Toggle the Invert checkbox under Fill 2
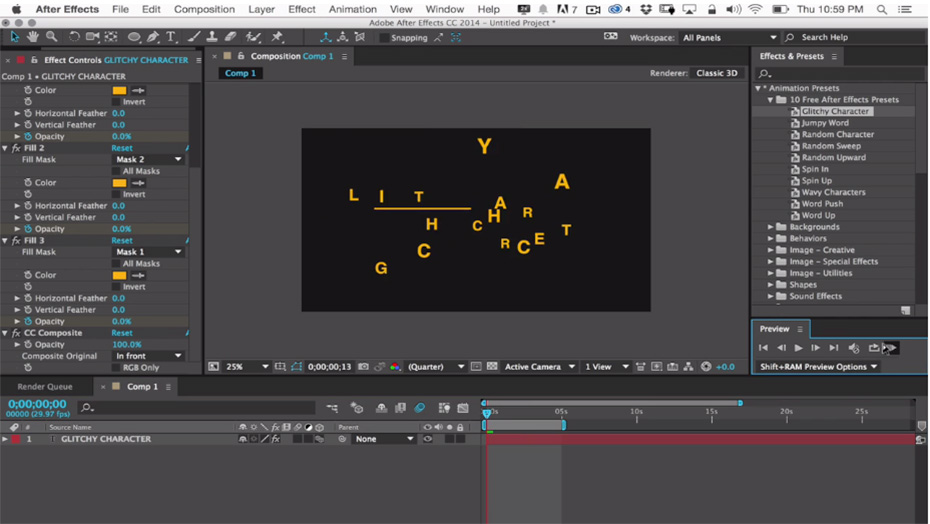 coord(116,194)
